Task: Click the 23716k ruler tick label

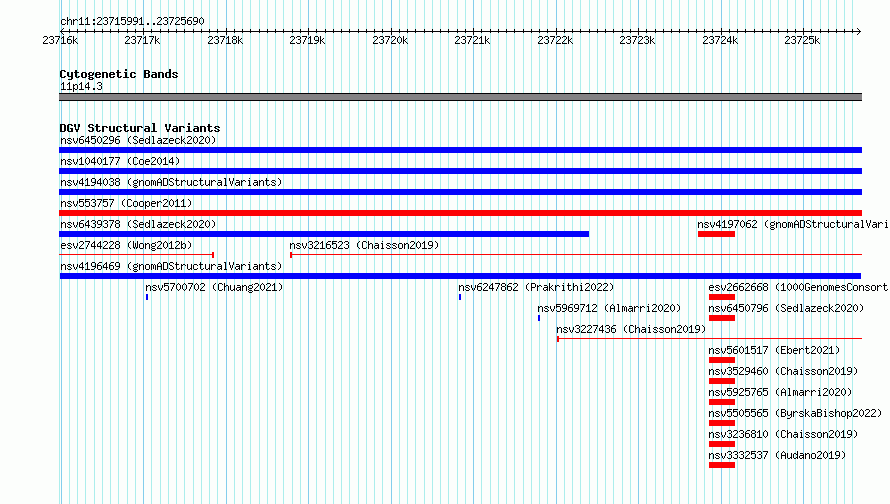Action: coord(60,40)
